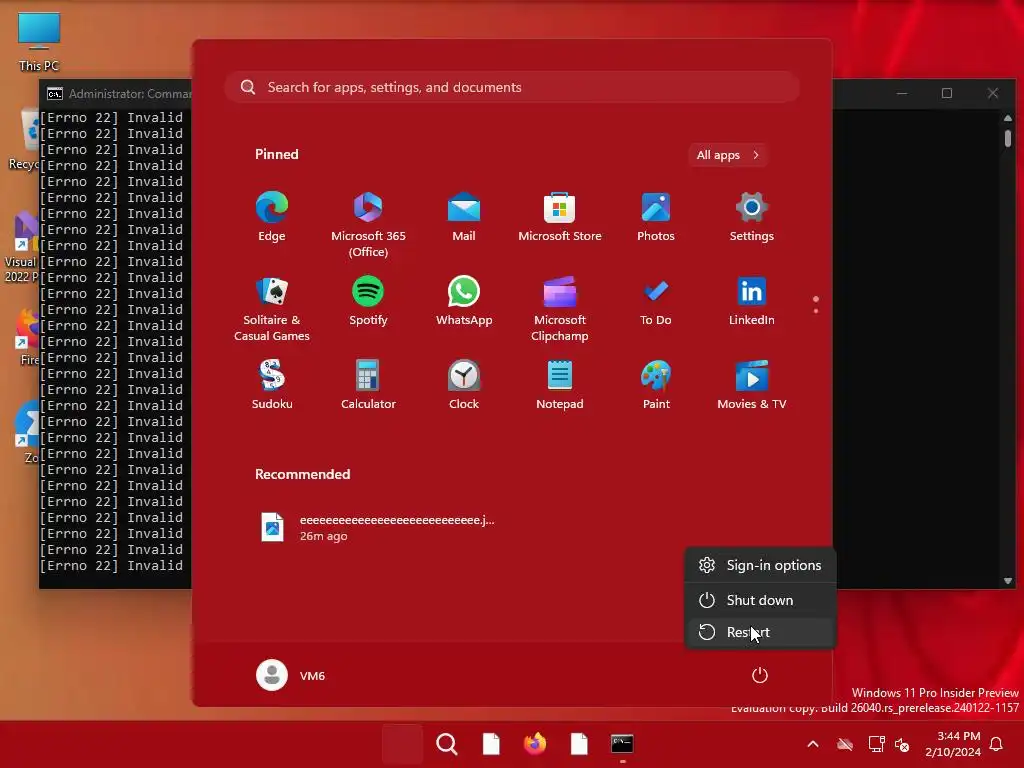Choose Restart from the power menu
Viewport: 1024px width, 768px height.
(x=760, y=632)
